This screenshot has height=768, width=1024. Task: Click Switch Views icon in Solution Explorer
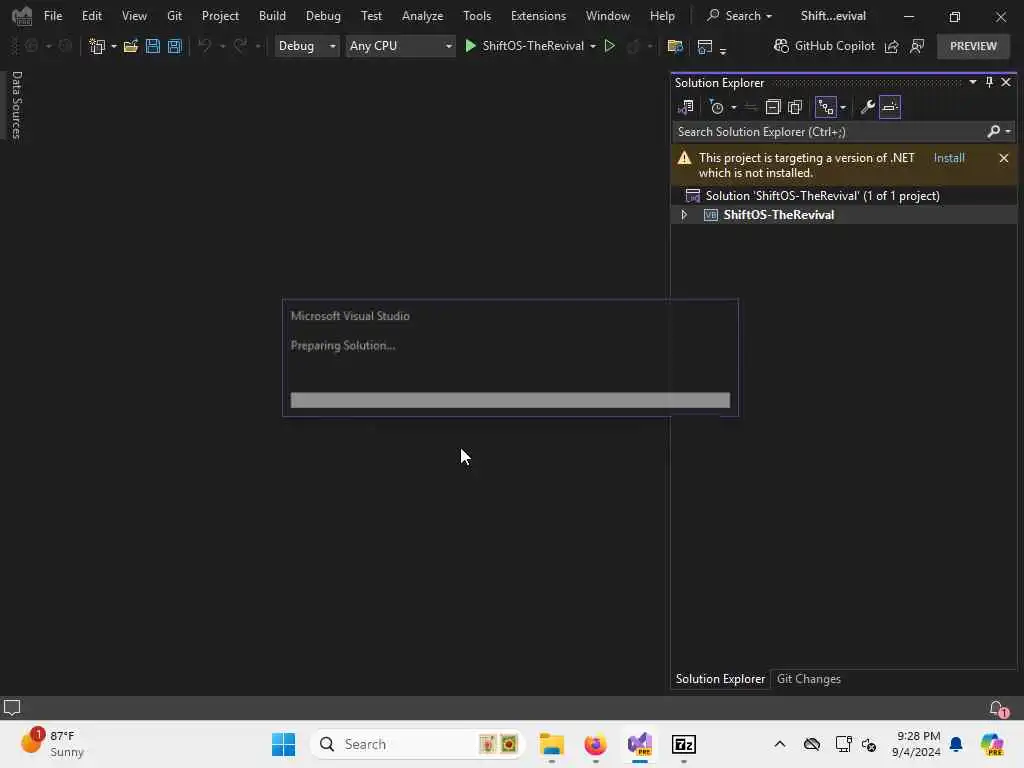pyautogui.click(x=685, y=107)
